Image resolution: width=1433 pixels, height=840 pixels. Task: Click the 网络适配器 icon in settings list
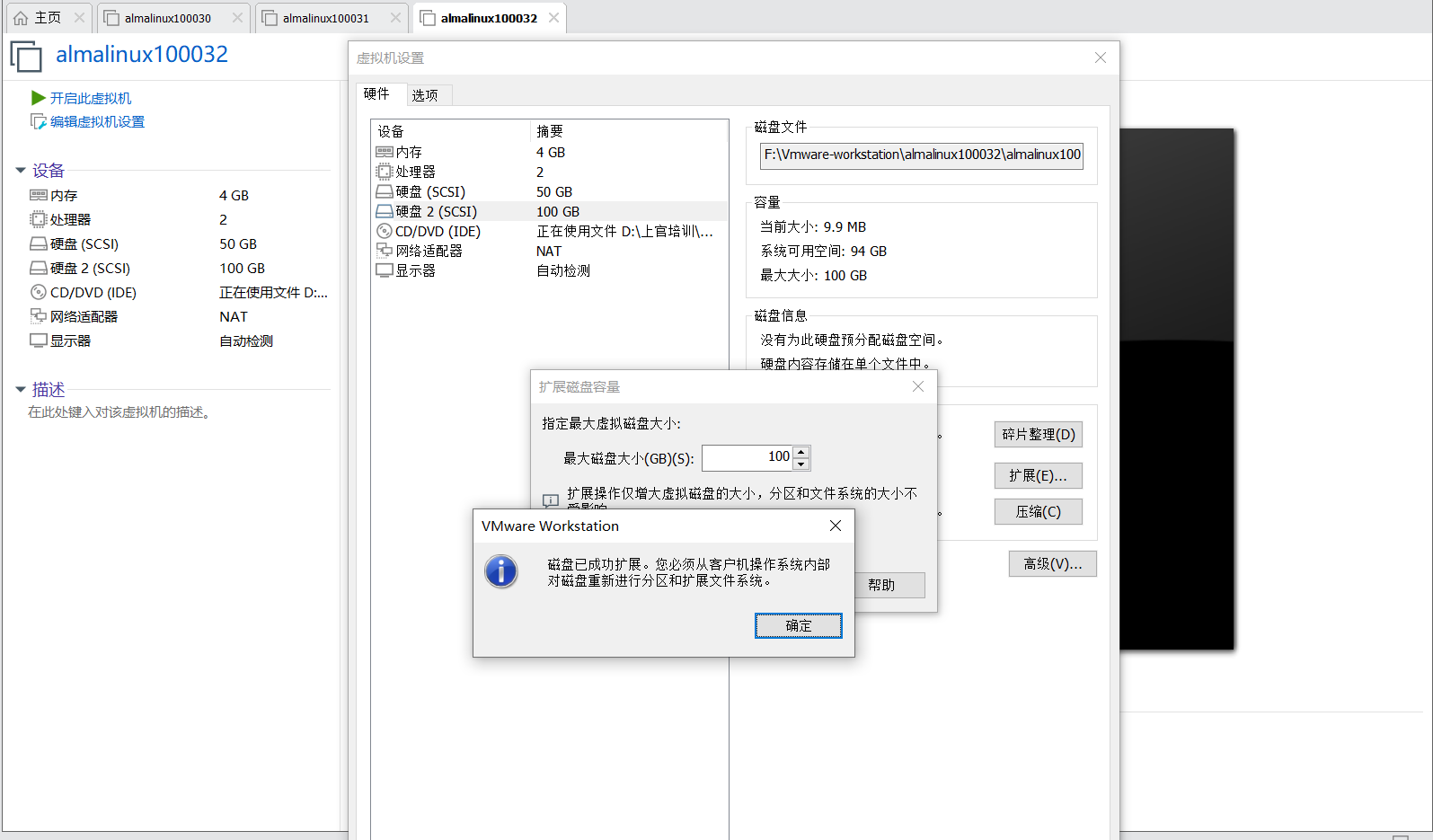[x=385, y=251]
